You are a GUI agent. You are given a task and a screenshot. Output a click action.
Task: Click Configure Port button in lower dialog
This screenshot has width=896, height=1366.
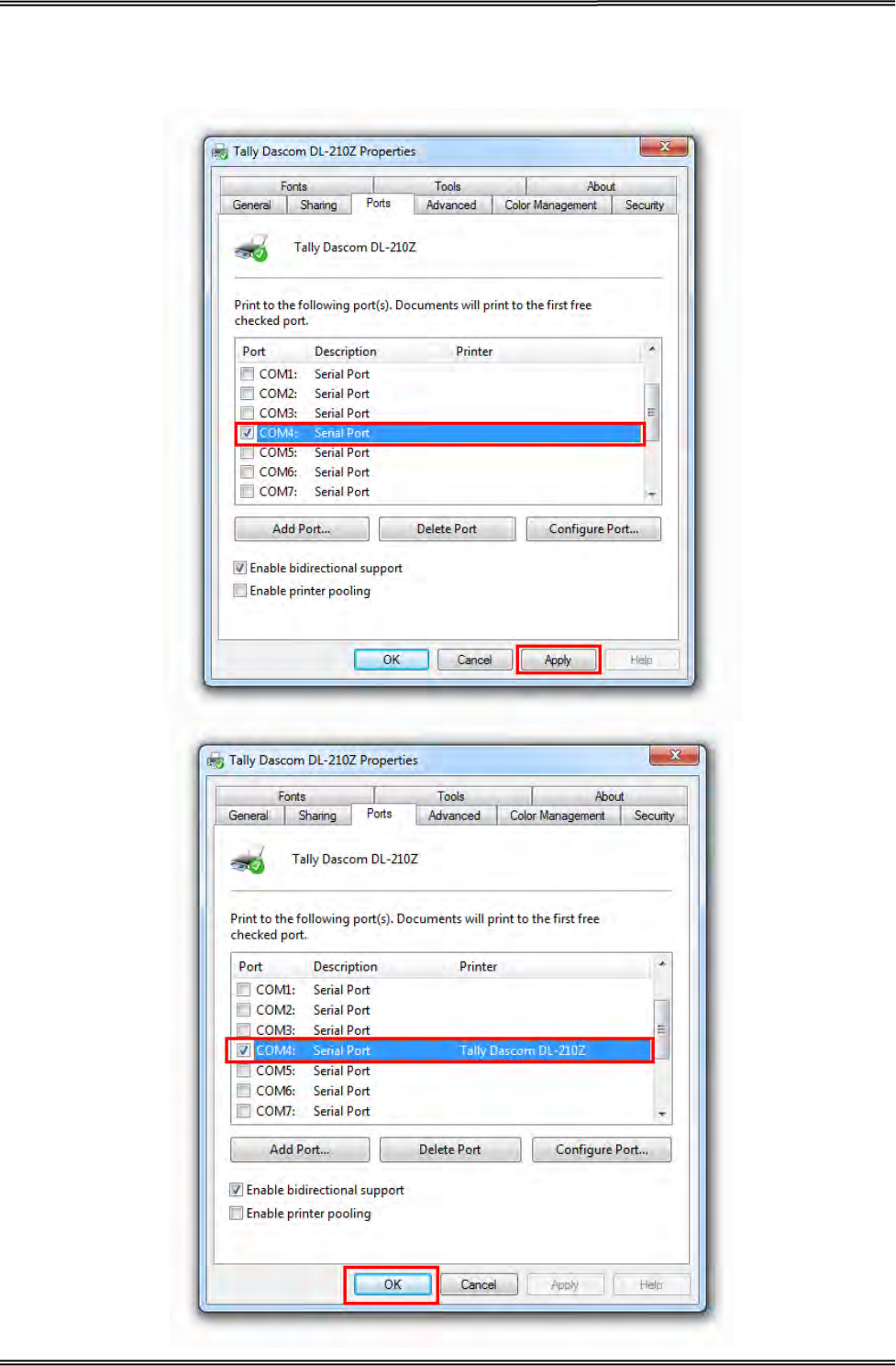(x=602, y=1149)
